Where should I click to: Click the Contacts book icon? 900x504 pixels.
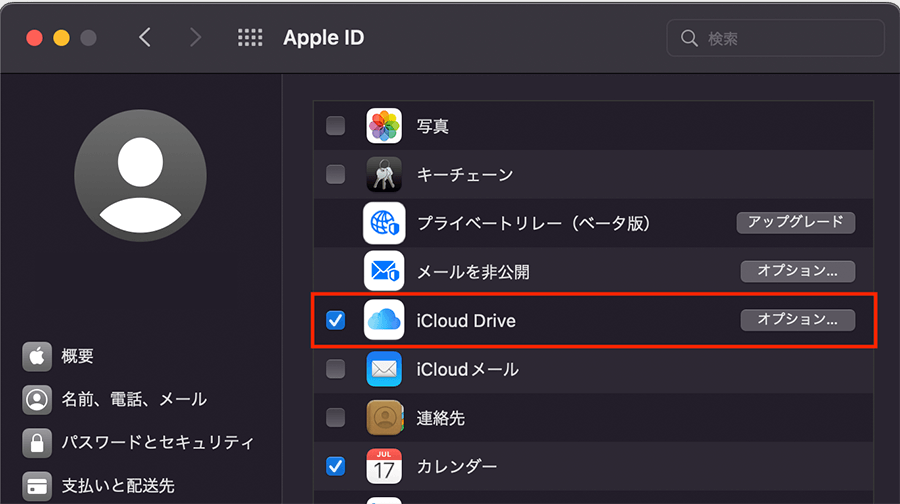(x=384, y=417)
